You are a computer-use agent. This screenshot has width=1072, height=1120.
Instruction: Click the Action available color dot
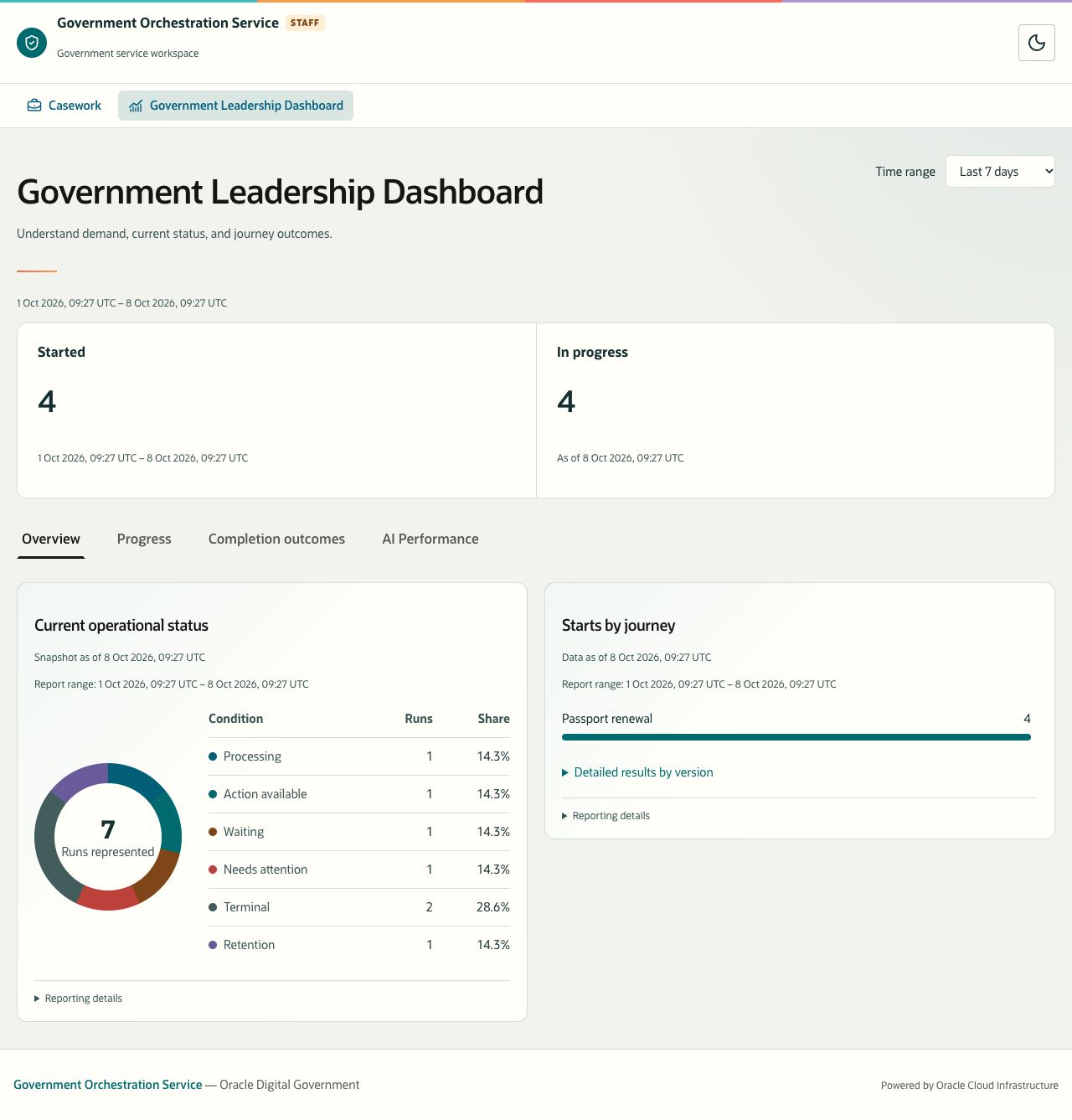point(213,794)
